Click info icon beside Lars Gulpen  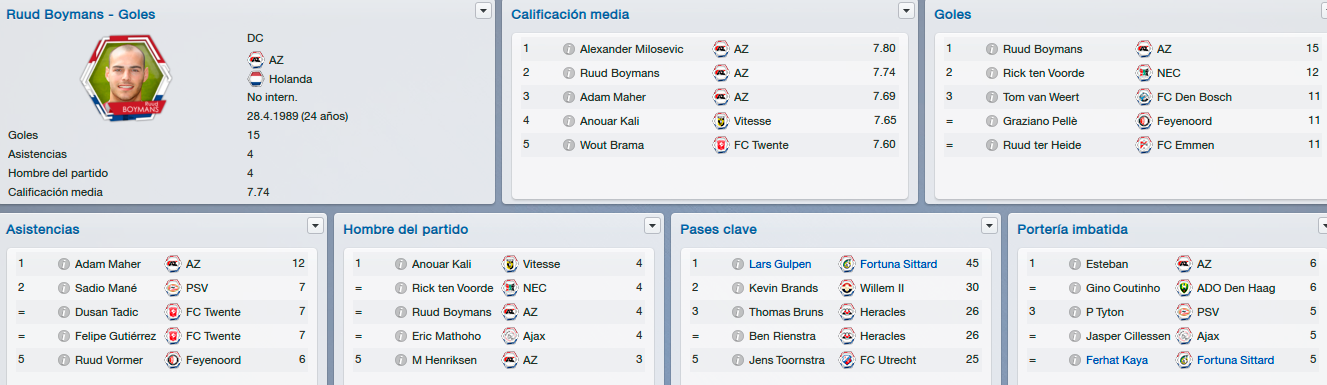pos(738,265)
